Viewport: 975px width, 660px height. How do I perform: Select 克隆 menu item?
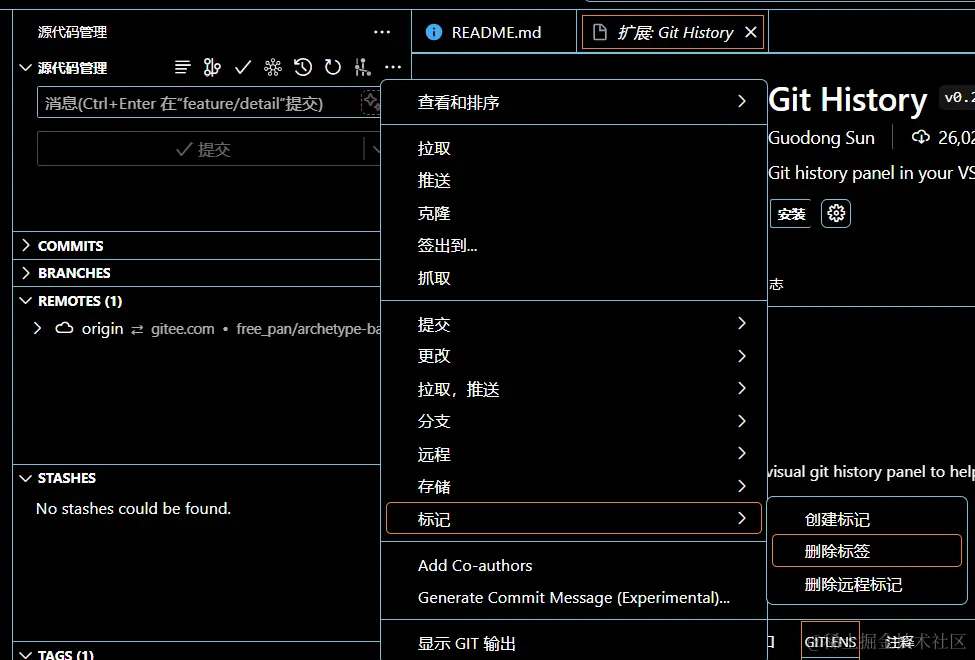coord(573,213)
